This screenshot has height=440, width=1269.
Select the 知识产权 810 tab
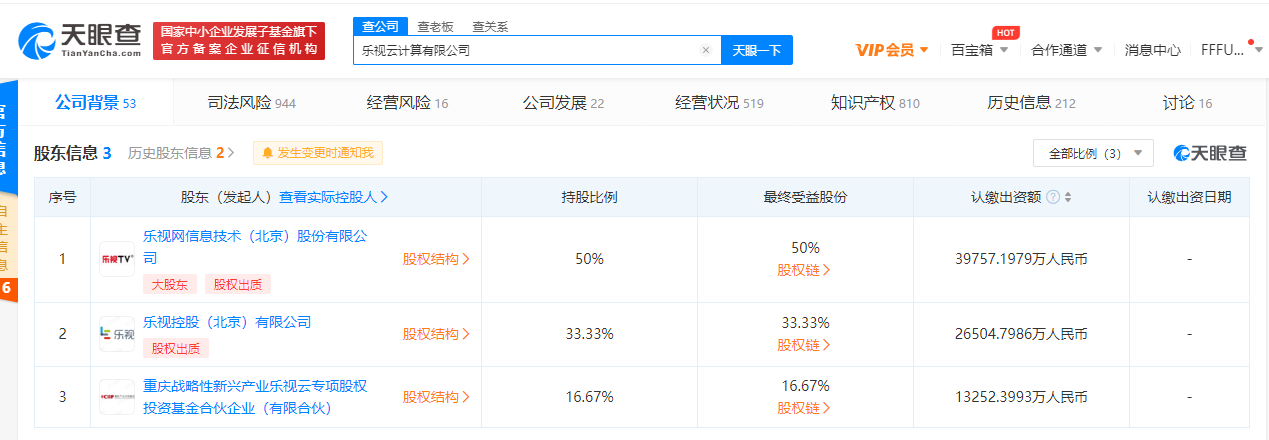(x=875, y=102)
